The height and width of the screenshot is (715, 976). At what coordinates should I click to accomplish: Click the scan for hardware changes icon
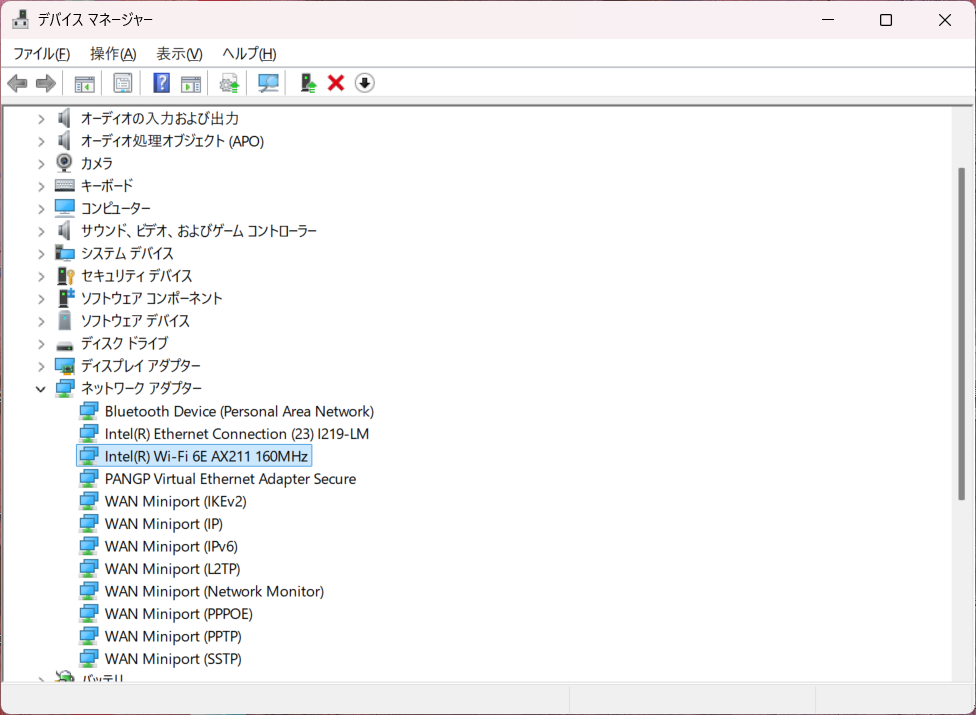coord(268,83)
